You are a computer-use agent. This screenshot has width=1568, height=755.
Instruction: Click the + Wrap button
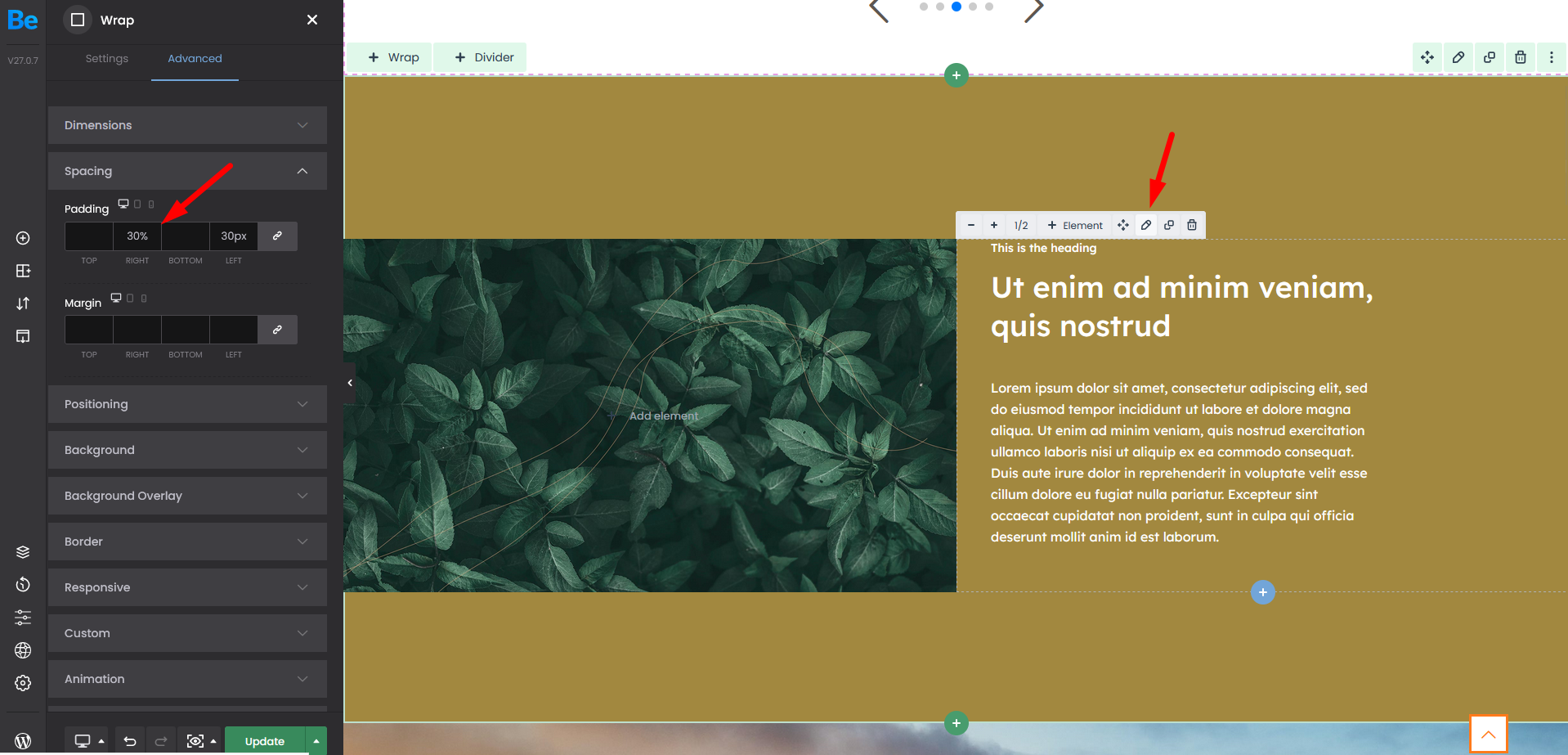[x=393, y=57]
